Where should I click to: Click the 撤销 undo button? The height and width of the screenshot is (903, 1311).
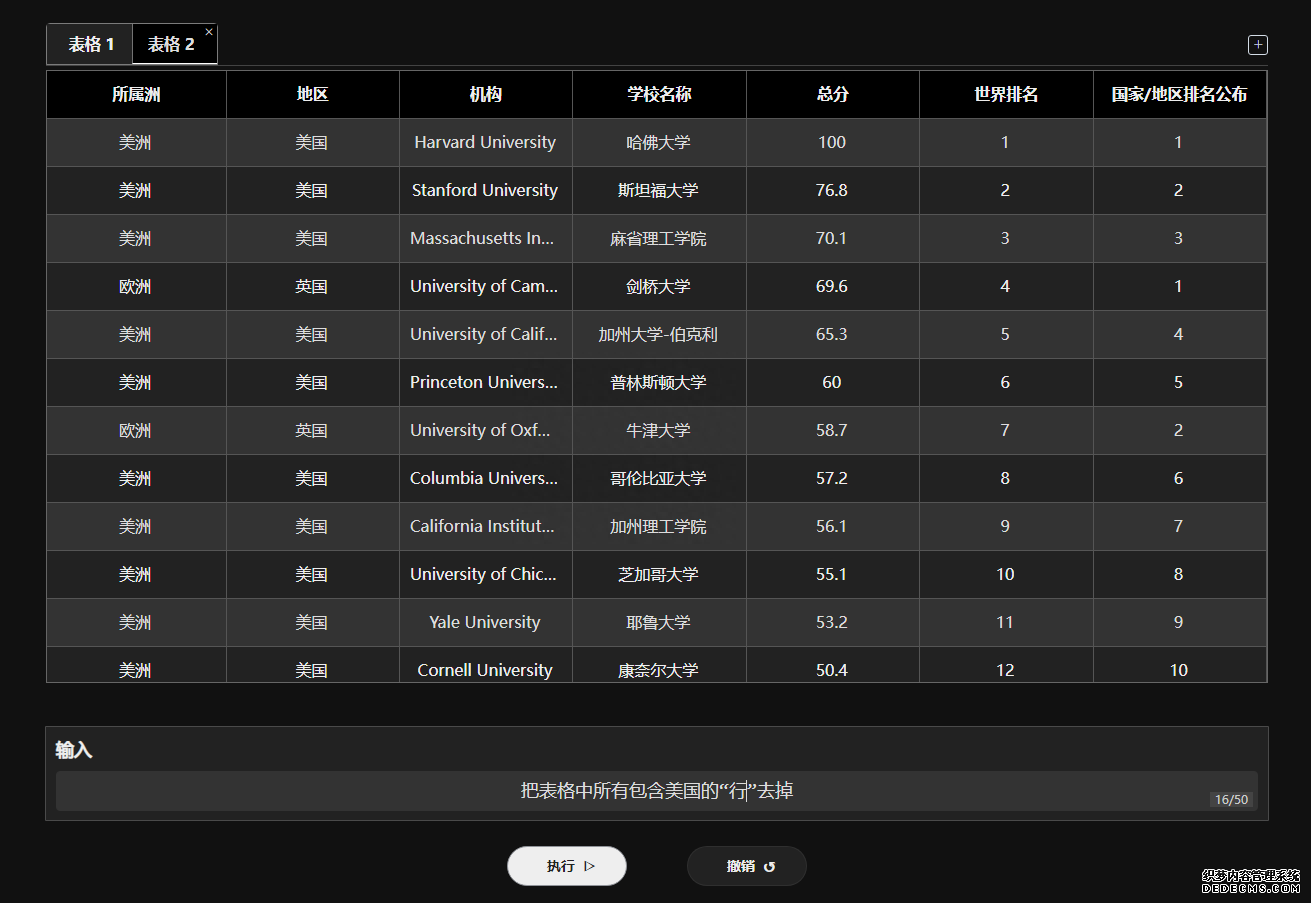(747, 866)
